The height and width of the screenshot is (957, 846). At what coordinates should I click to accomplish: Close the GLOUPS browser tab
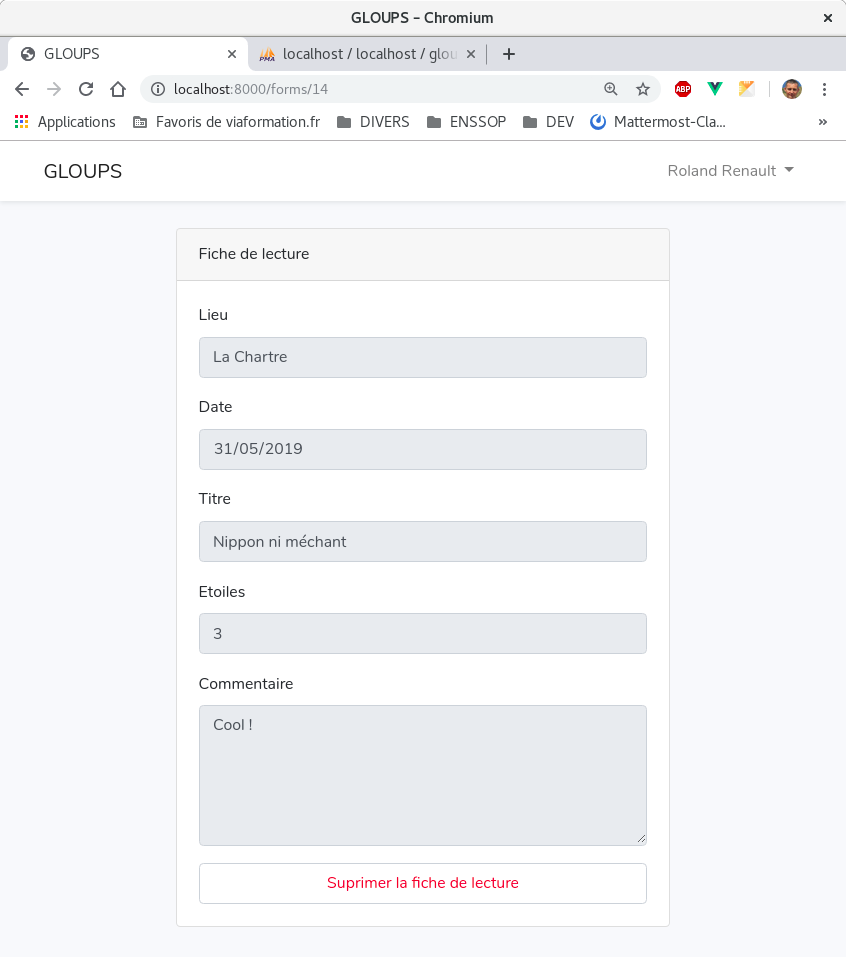232,54
